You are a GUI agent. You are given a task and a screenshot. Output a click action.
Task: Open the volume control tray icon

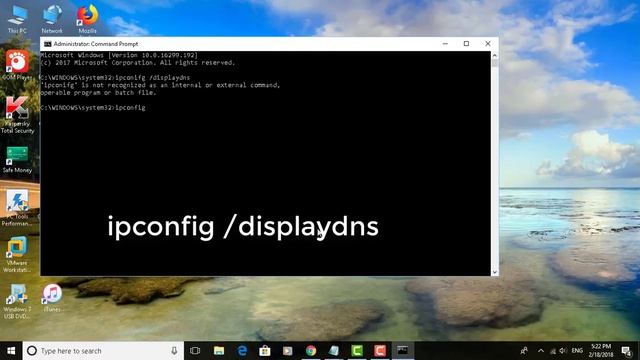click(x=563, y=351)
